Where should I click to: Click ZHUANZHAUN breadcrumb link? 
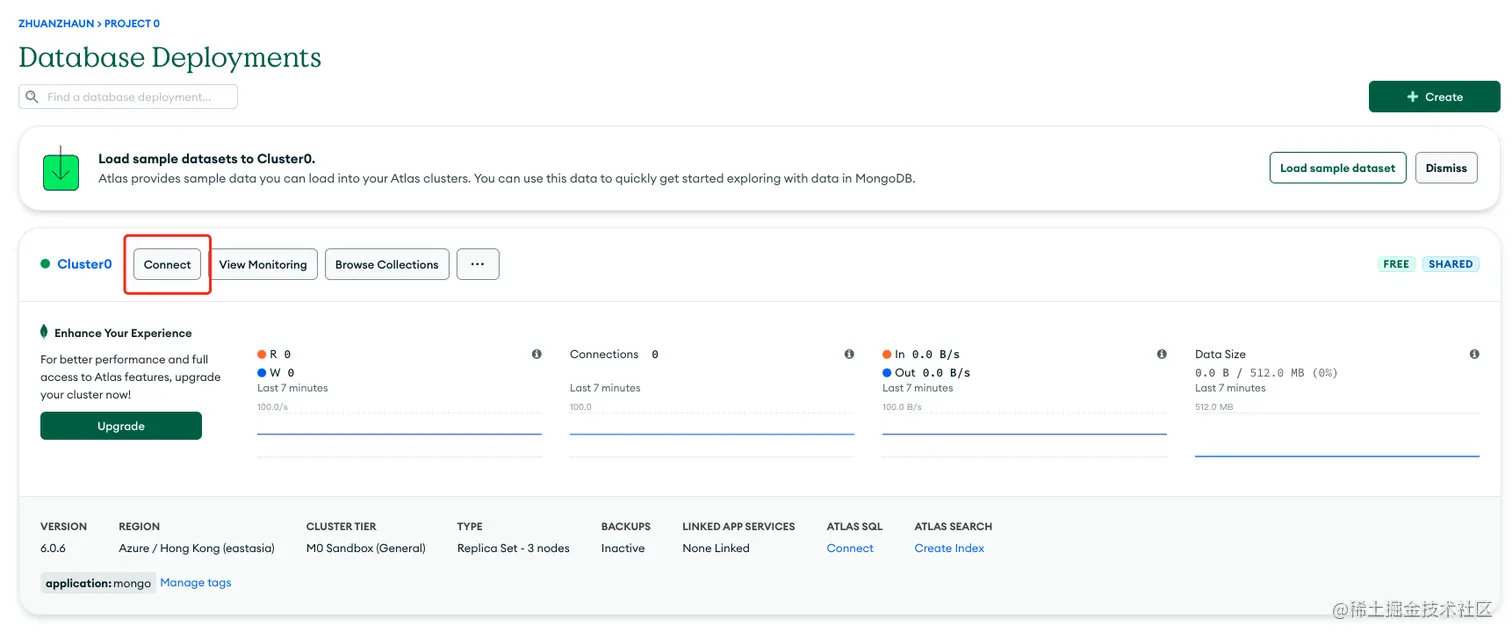coord(56,23)
